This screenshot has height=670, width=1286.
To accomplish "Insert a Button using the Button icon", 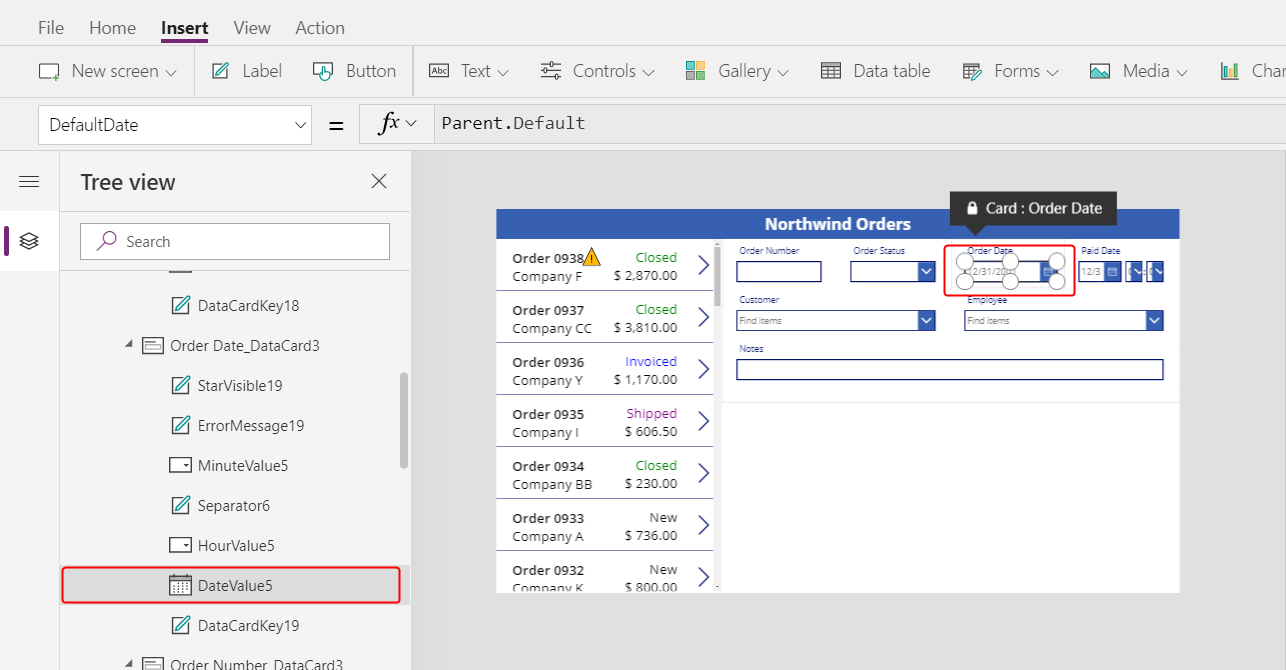I will pos(322,70).
